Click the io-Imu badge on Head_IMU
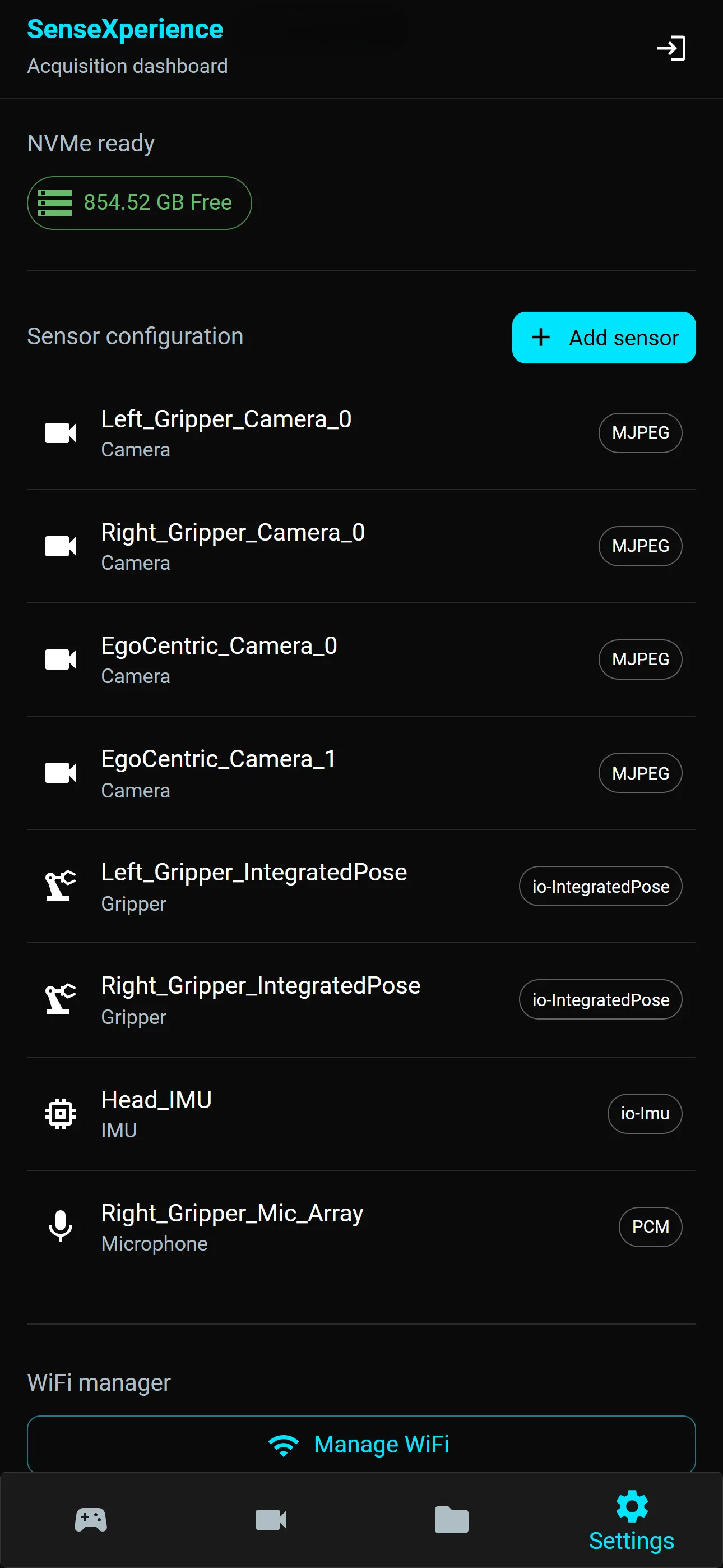Image resolution: width=723 pixels, height=1568 pixels. (645, 1113)
